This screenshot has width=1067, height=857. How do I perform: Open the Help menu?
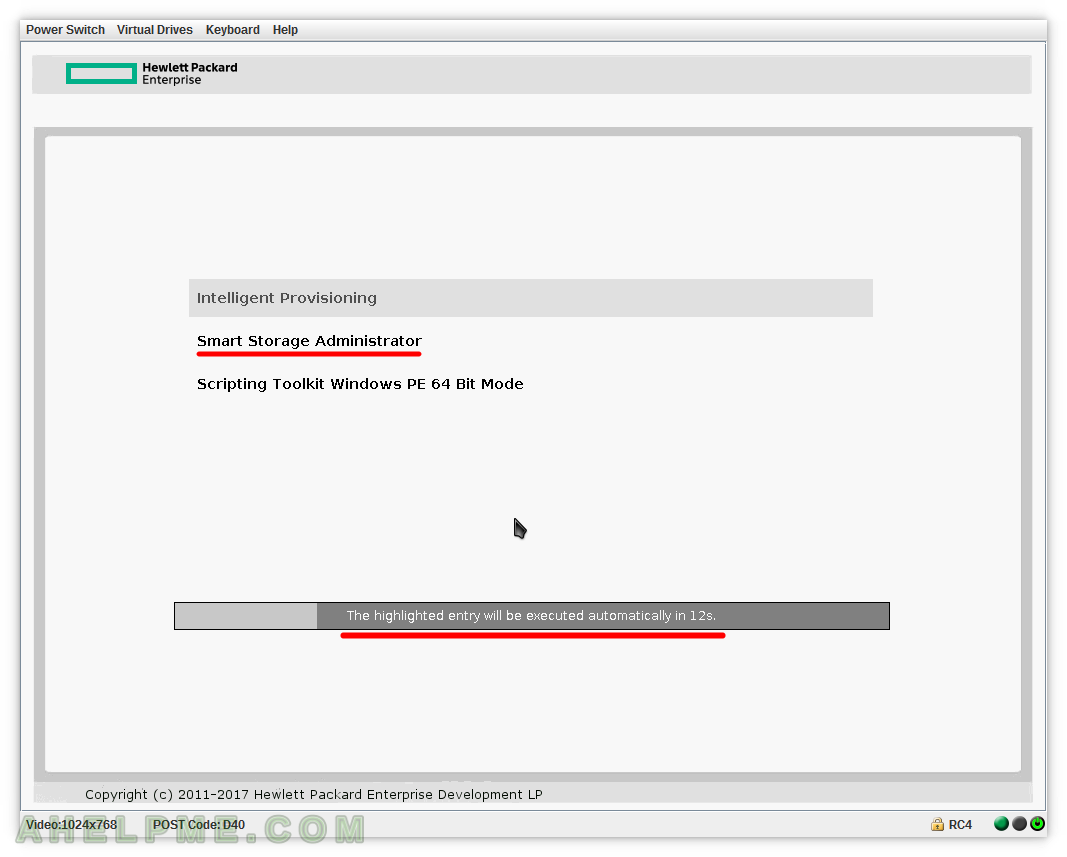[x=285, y=30]
